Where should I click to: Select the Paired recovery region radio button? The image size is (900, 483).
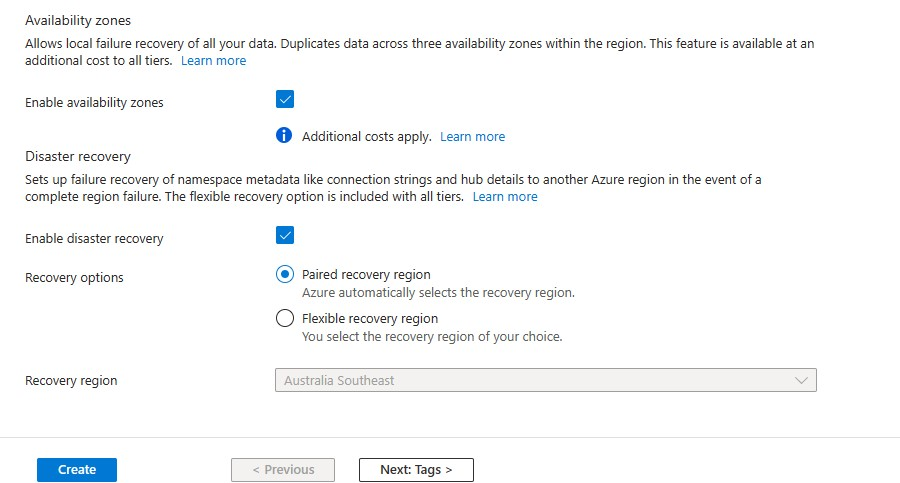[285, 275]
